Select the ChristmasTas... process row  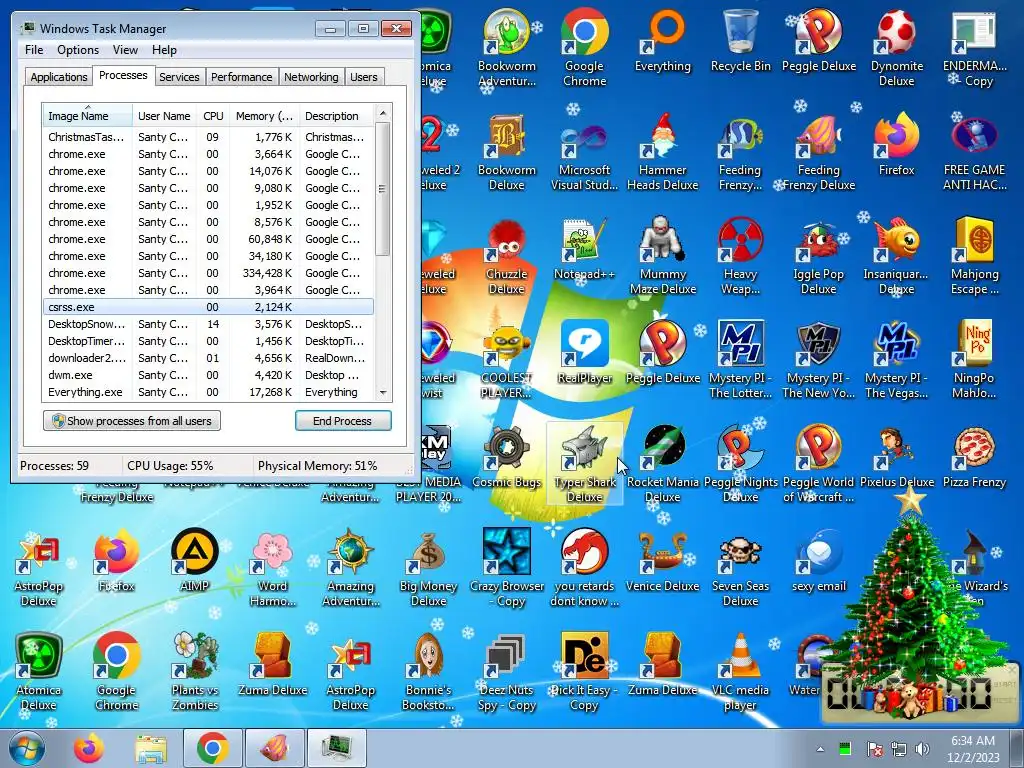pos(208,137)
